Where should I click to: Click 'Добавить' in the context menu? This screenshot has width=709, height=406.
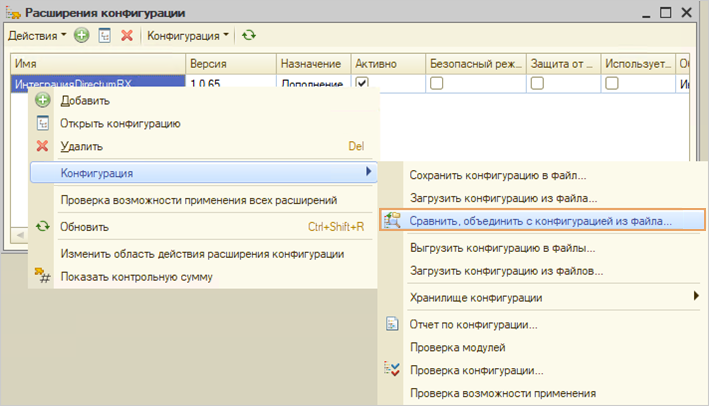[x=85, y=100]
